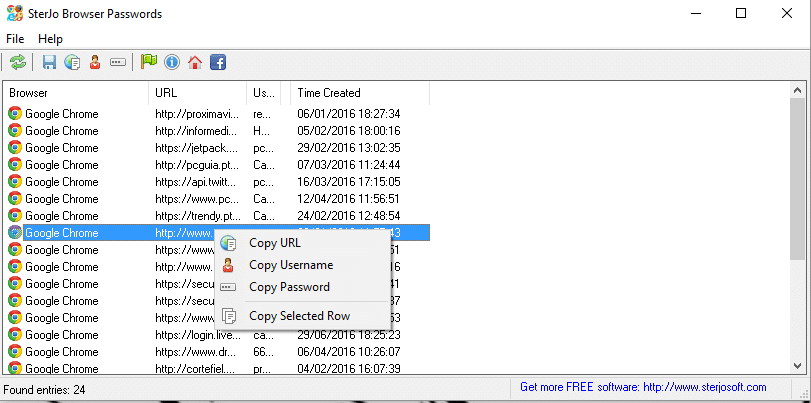Screen dimensions: 811x403
Task: Choose Copy Password from context menu
Action: [302, 287]
